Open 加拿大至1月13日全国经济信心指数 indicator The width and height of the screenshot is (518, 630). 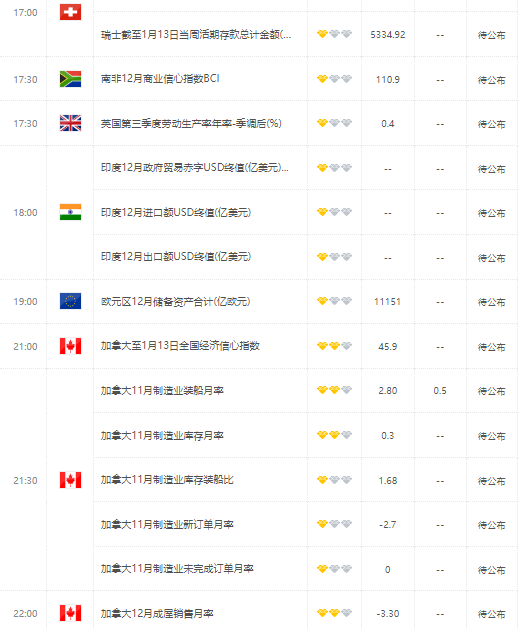pos(180,346)
